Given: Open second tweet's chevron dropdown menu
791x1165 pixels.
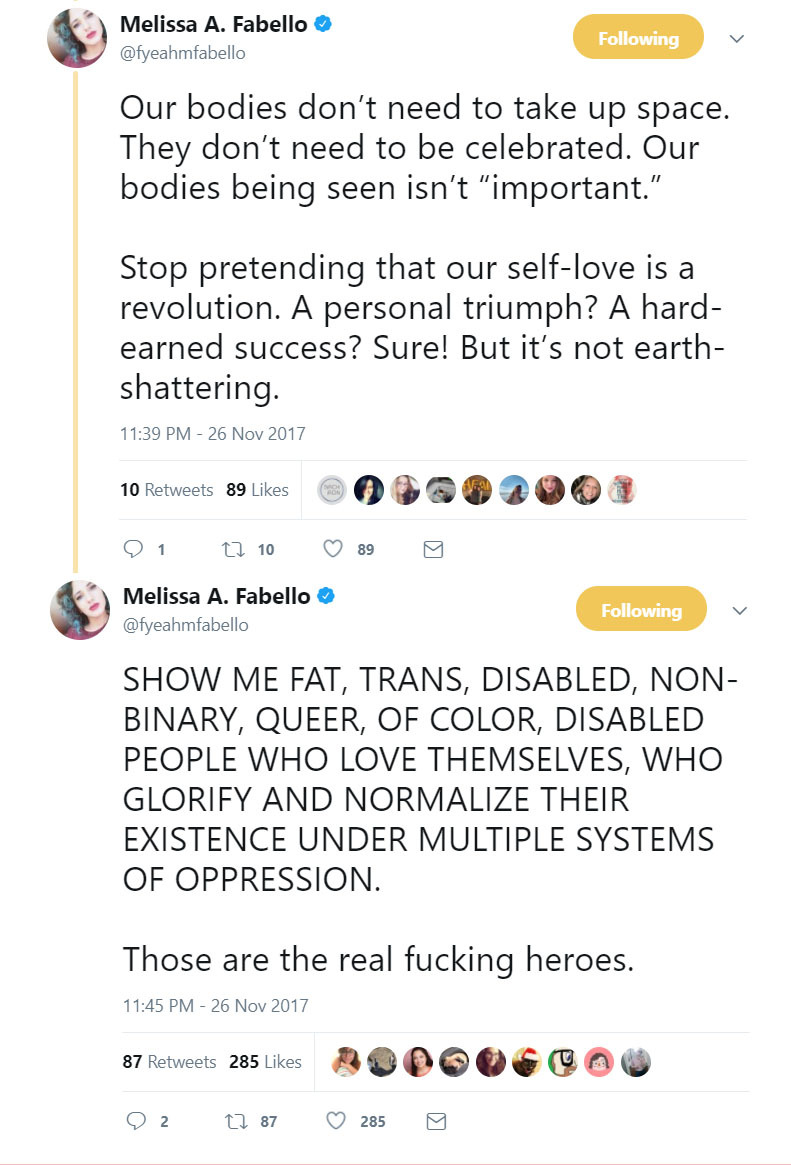Looking at the screenshot, I should tap(740, 610).
